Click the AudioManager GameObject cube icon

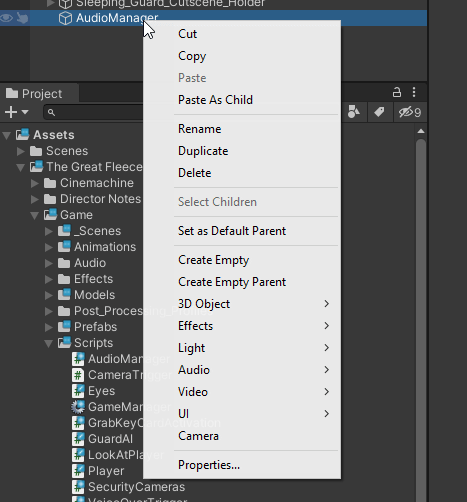click(65, 18)
